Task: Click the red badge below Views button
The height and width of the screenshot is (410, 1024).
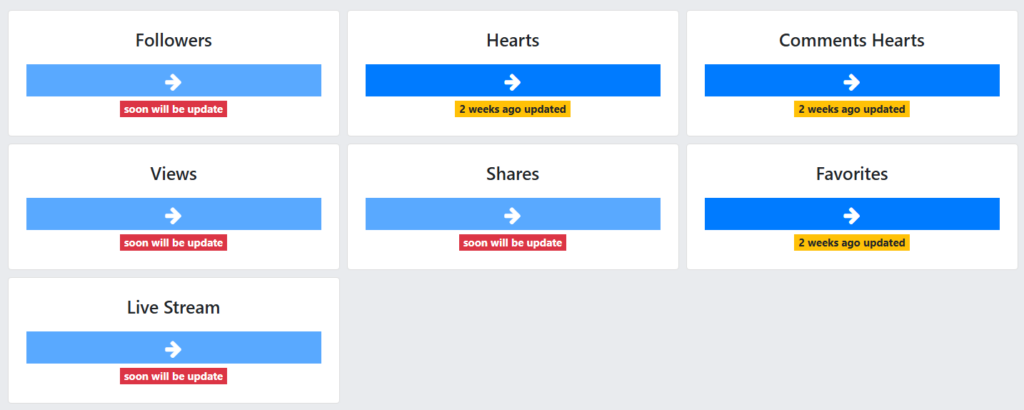Action: [174, 242]
